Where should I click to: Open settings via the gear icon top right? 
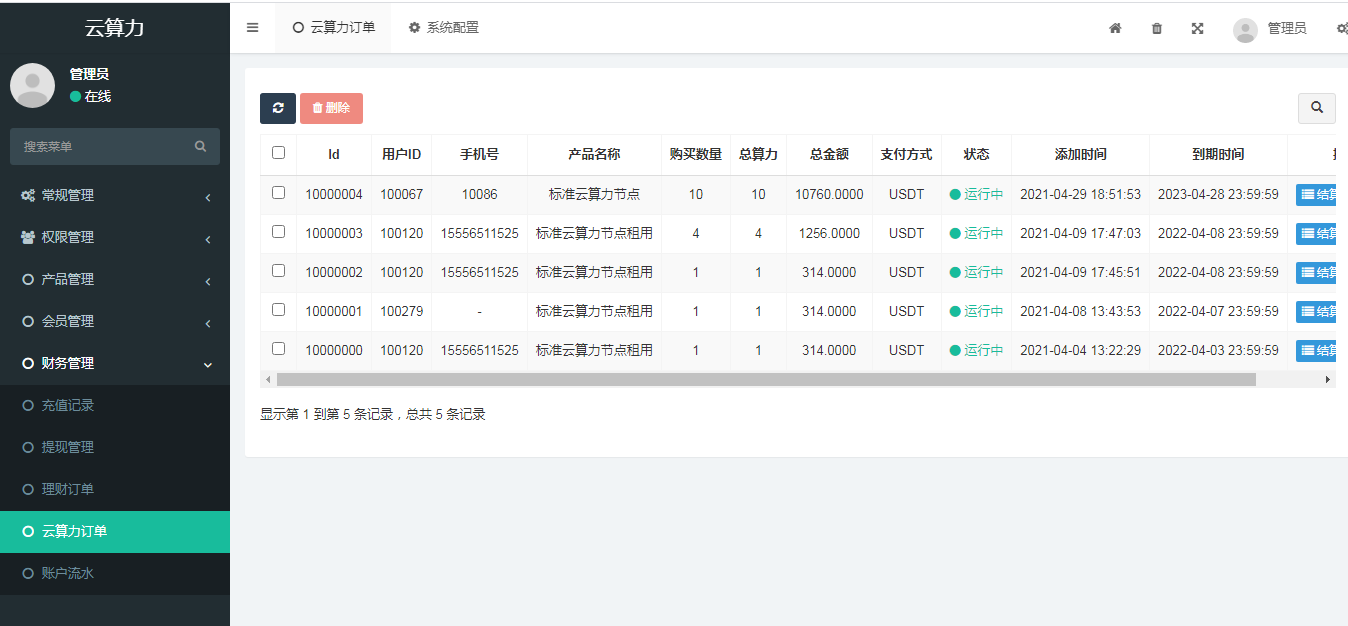tap(1341, 29)
